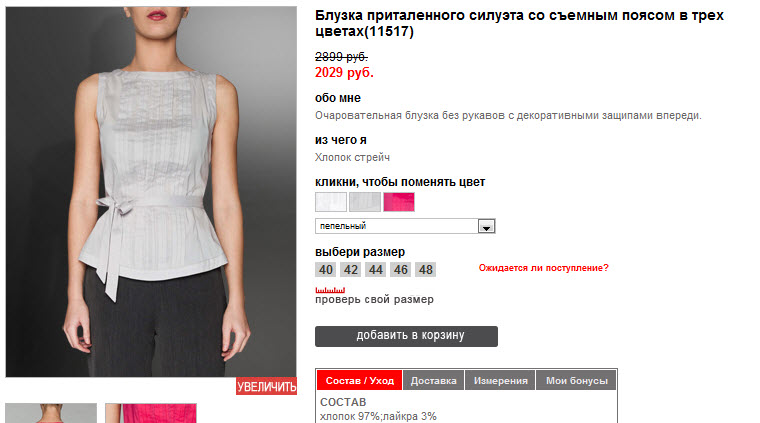
Task: Choose size 44
Action: tap(376, 269)
